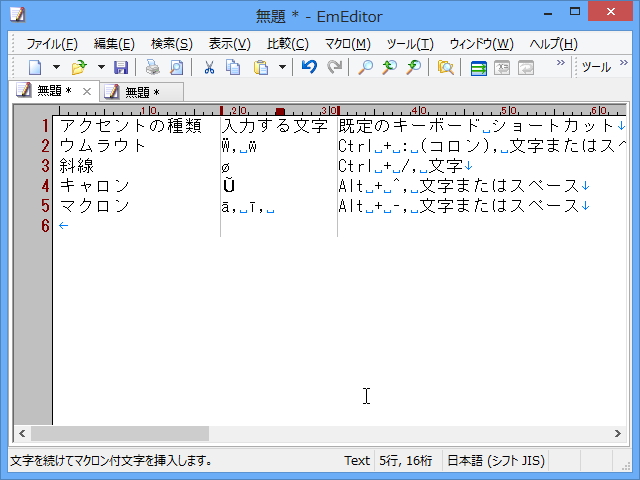Click the Open folder icon
Viewport: 640px width, 480px height.
pos(79,67)
